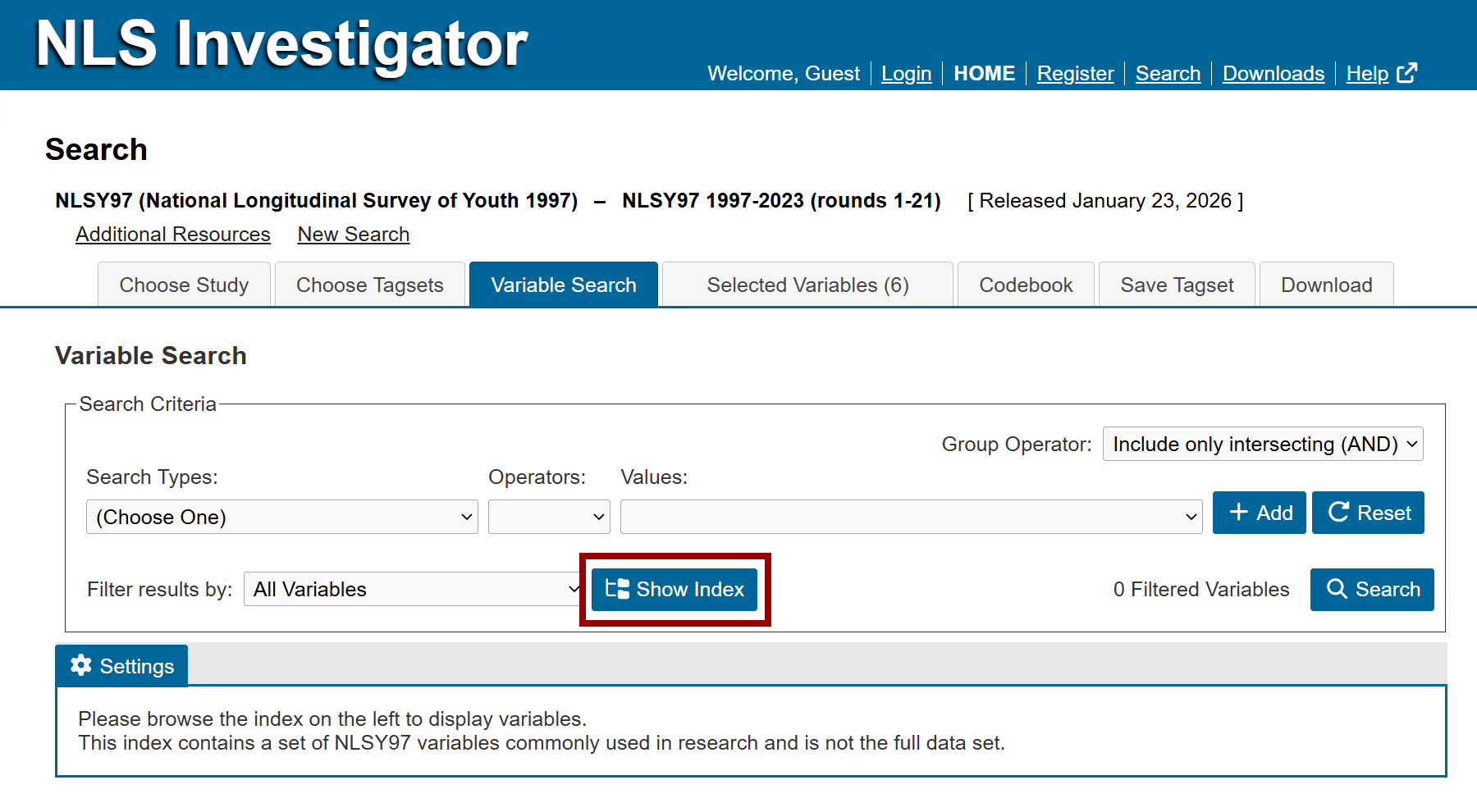Image resolution: width=1477 pixels, height=812 pixels.
Task: Click the 'Released January 23, 2026' text
Action: (1105, 201)
